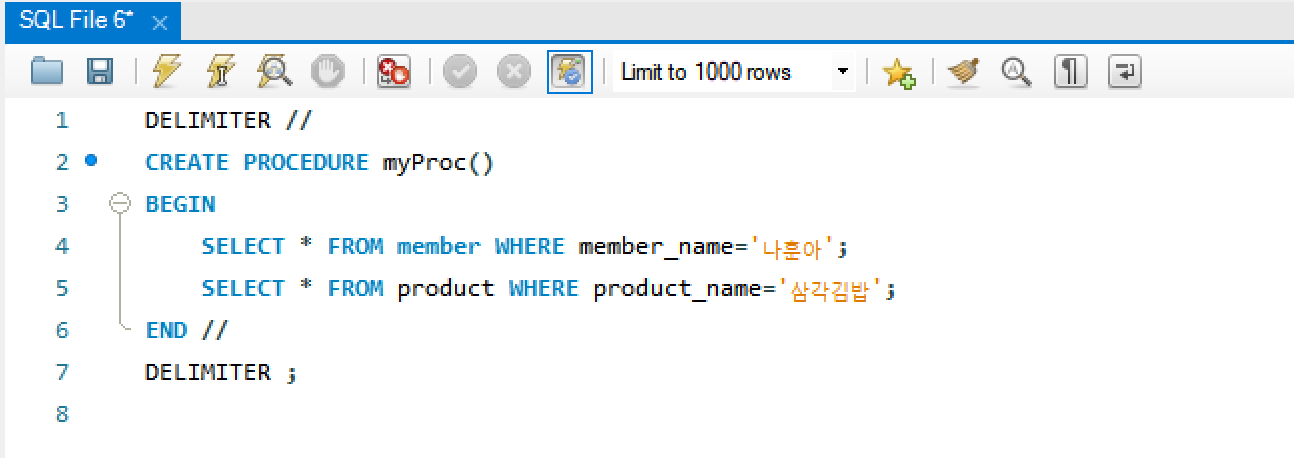Run EXPLAIN with the magnifier-lightning icon
Image resolution: width=1294 pixels, height=458 pixels.
pyautogui.click(x=273, y=72)
